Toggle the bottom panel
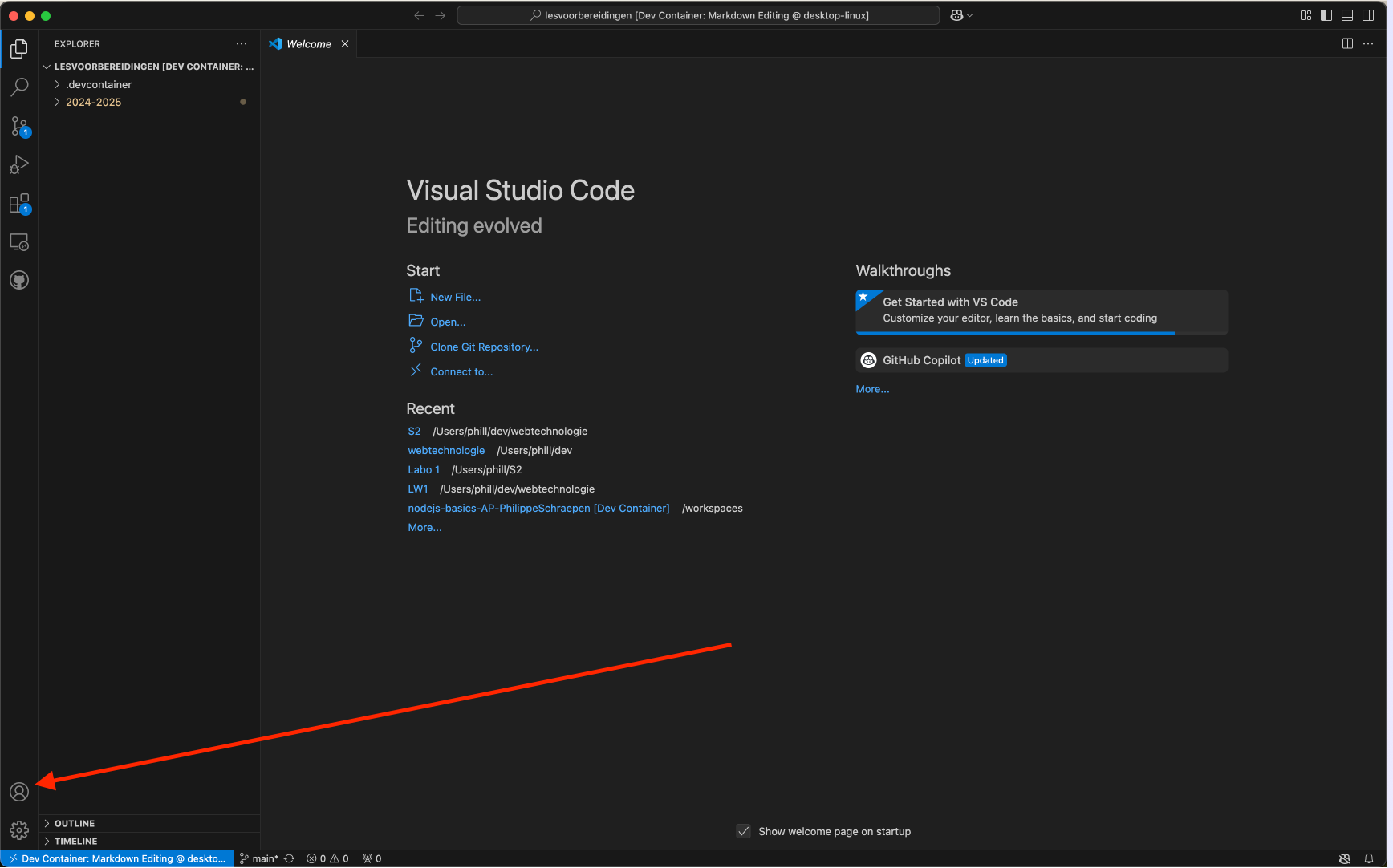 pos(1347,15)
